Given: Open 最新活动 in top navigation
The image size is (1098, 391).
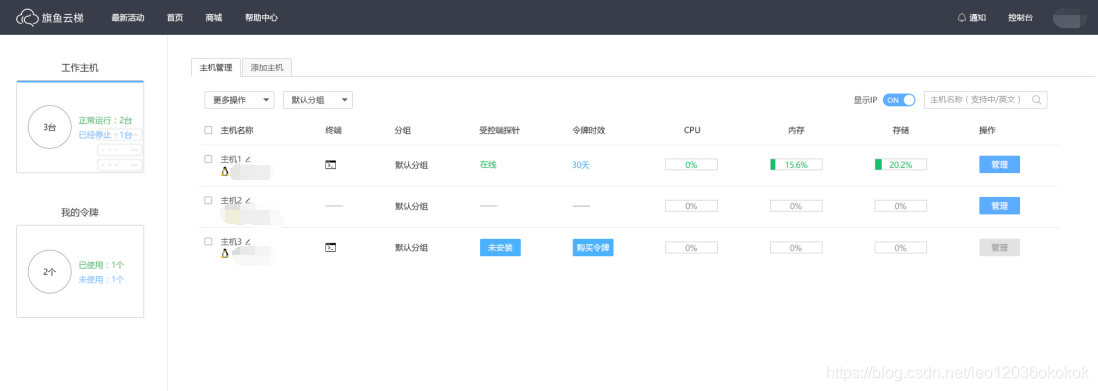Looking at the screenshot, I should click(x=127, y=18).
